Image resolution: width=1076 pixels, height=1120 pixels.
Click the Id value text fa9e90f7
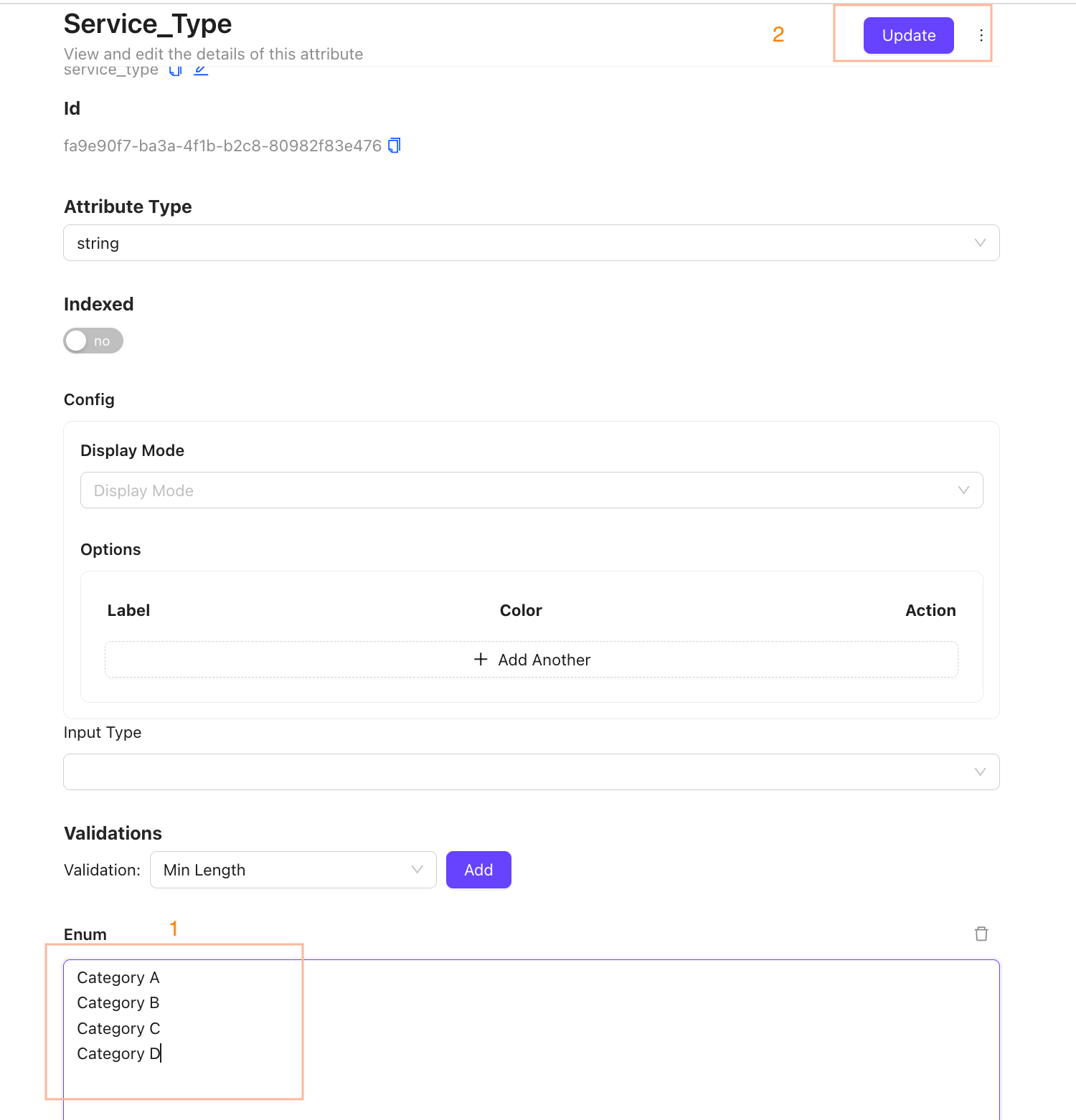[222, 146]
